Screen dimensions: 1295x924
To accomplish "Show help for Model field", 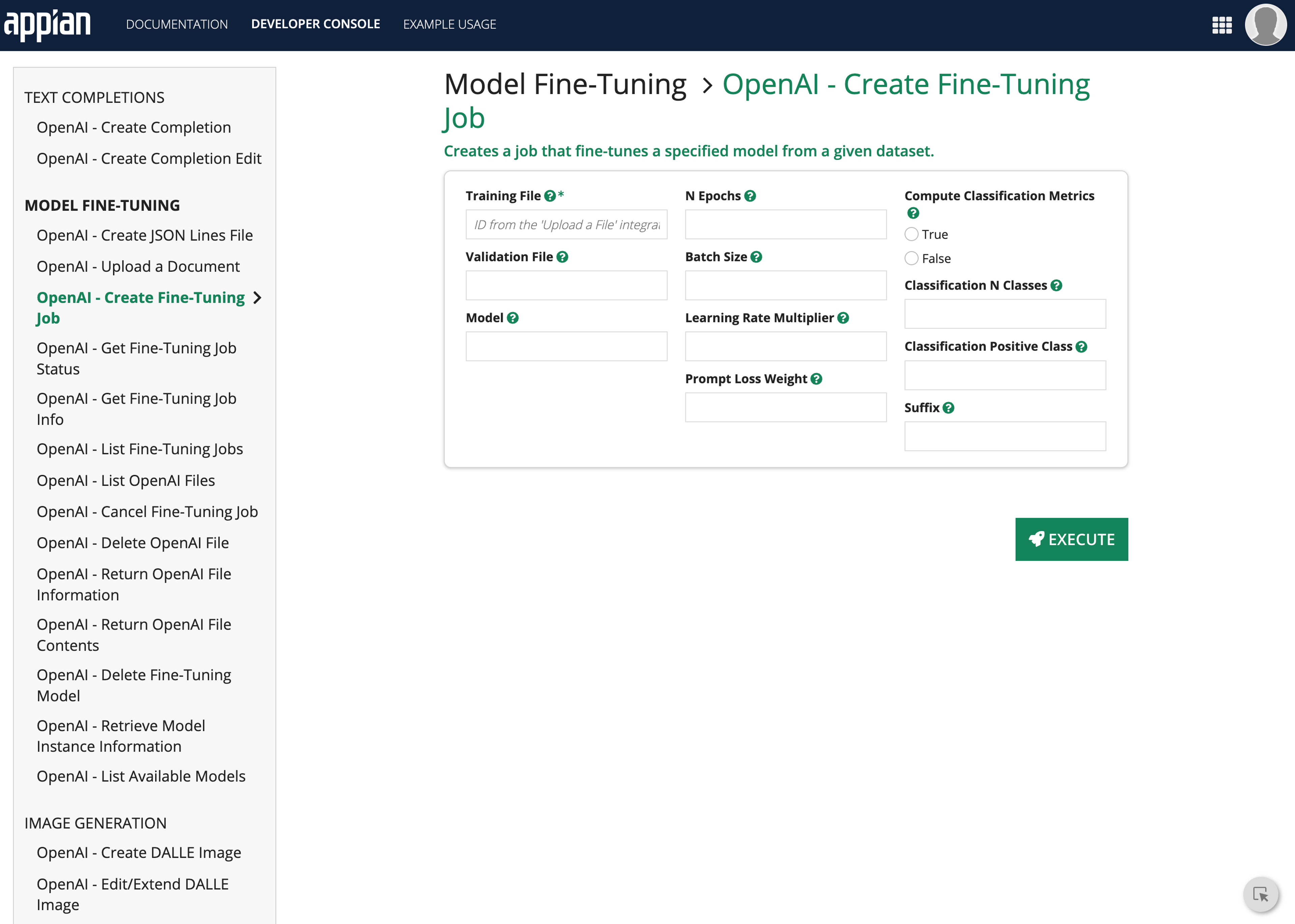I will (x=513, y=318).
